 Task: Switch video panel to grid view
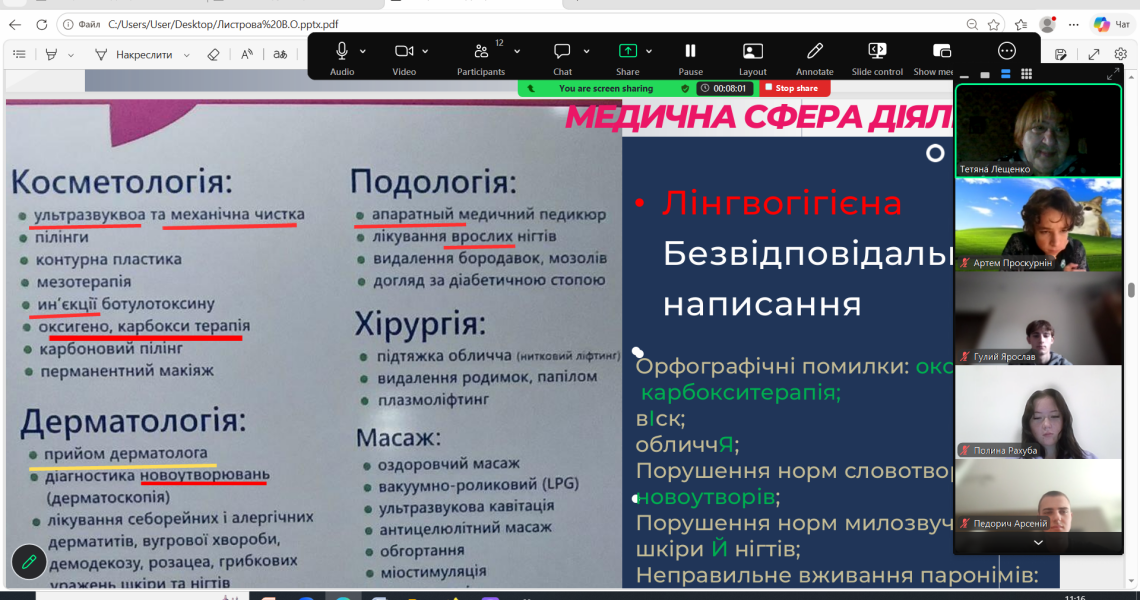click(x=1027, y=74)
